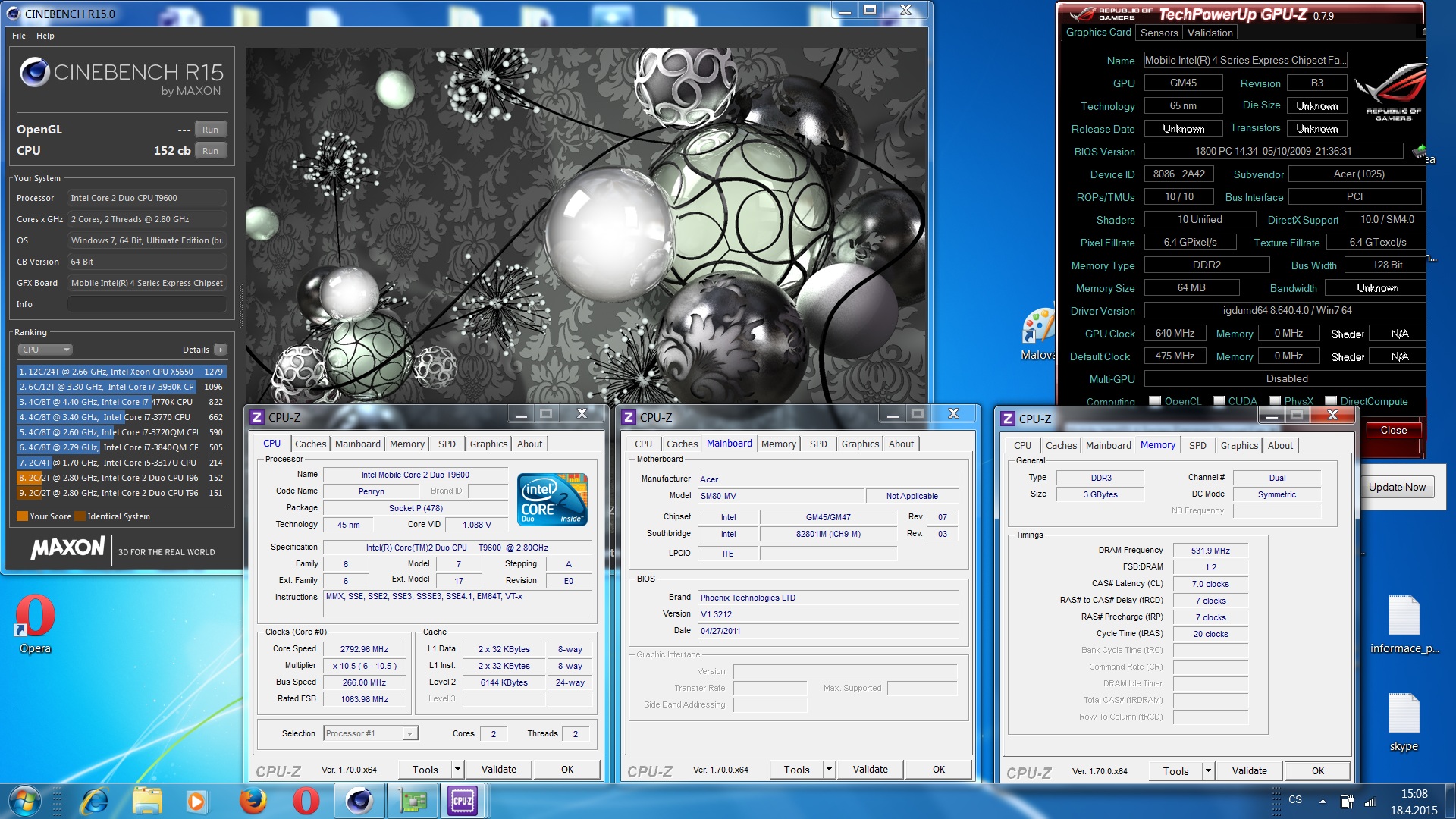Run the OpenGL benchmark in Cinebench
This screenshot has height=819, width=1456.
210,130
